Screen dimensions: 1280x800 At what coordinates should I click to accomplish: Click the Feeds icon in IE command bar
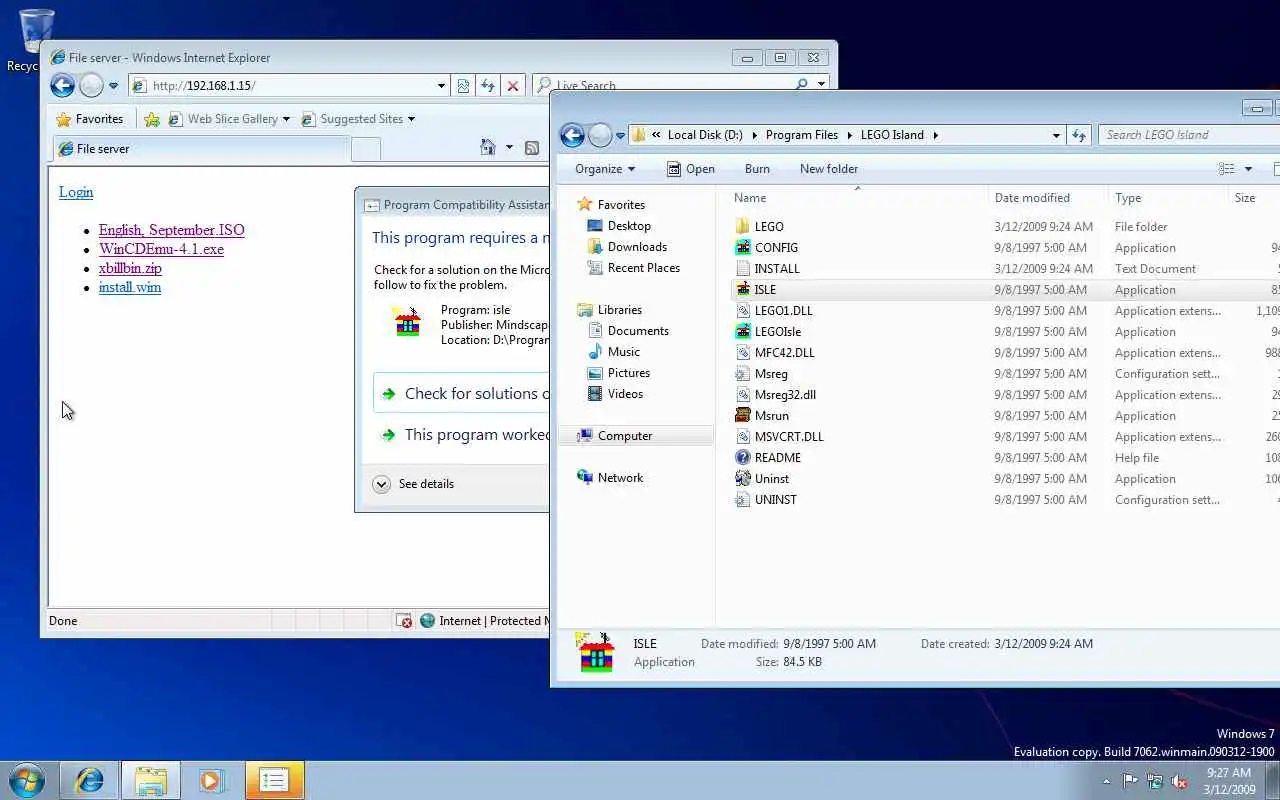pyautogui.click(x=532, y=148)
